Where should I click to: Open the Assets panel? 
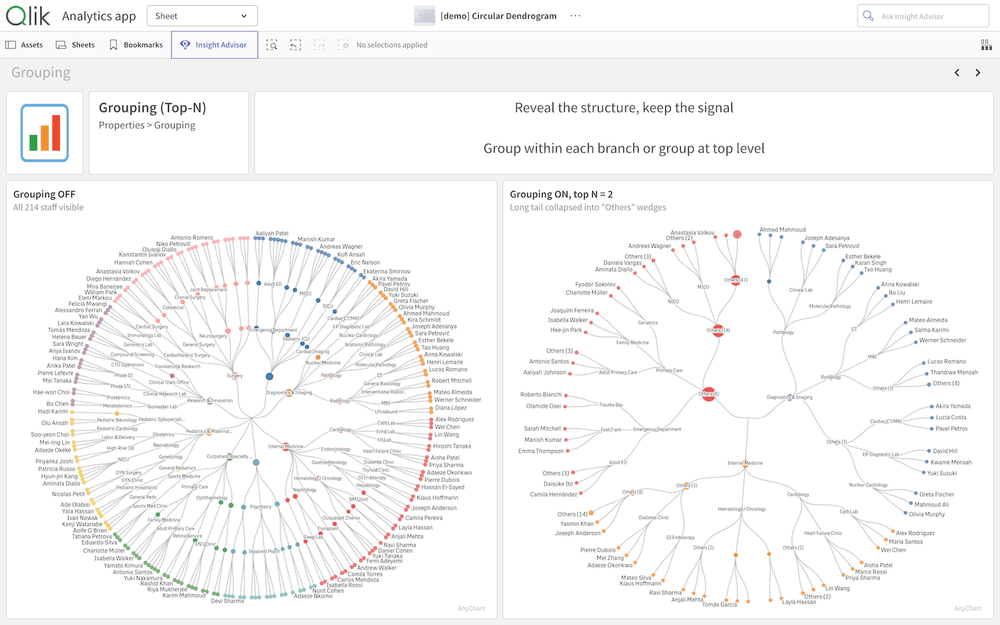[24, 45]
